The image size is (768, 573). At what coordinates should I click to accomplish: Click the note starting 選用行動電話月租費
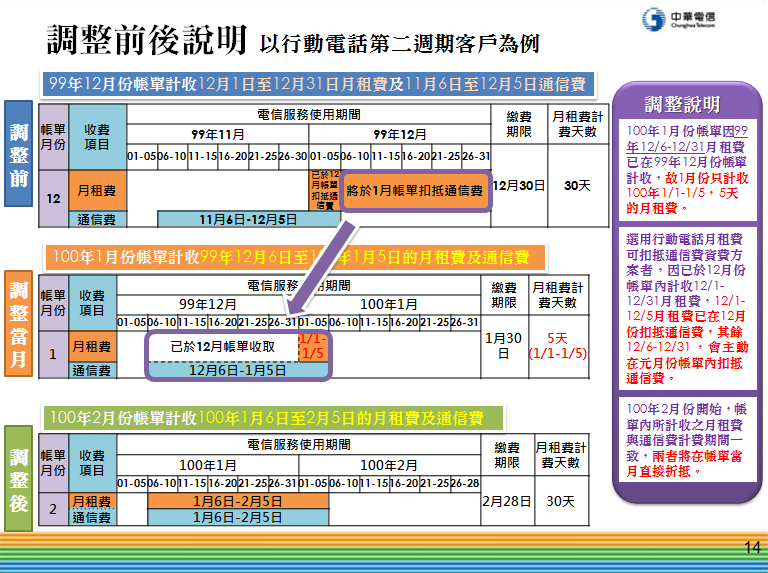pos(687,309)
